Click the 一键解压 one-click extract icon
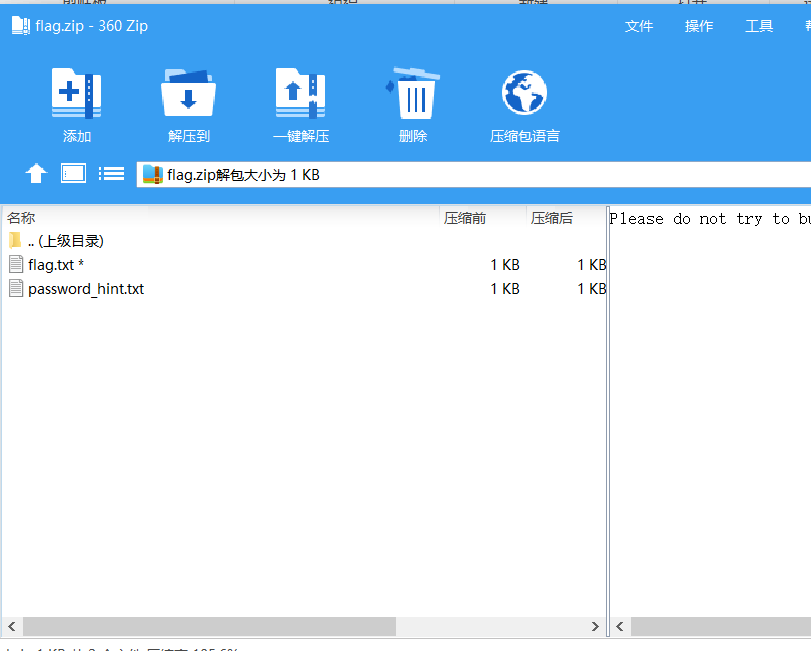The image size is (811, 651). 301,96
